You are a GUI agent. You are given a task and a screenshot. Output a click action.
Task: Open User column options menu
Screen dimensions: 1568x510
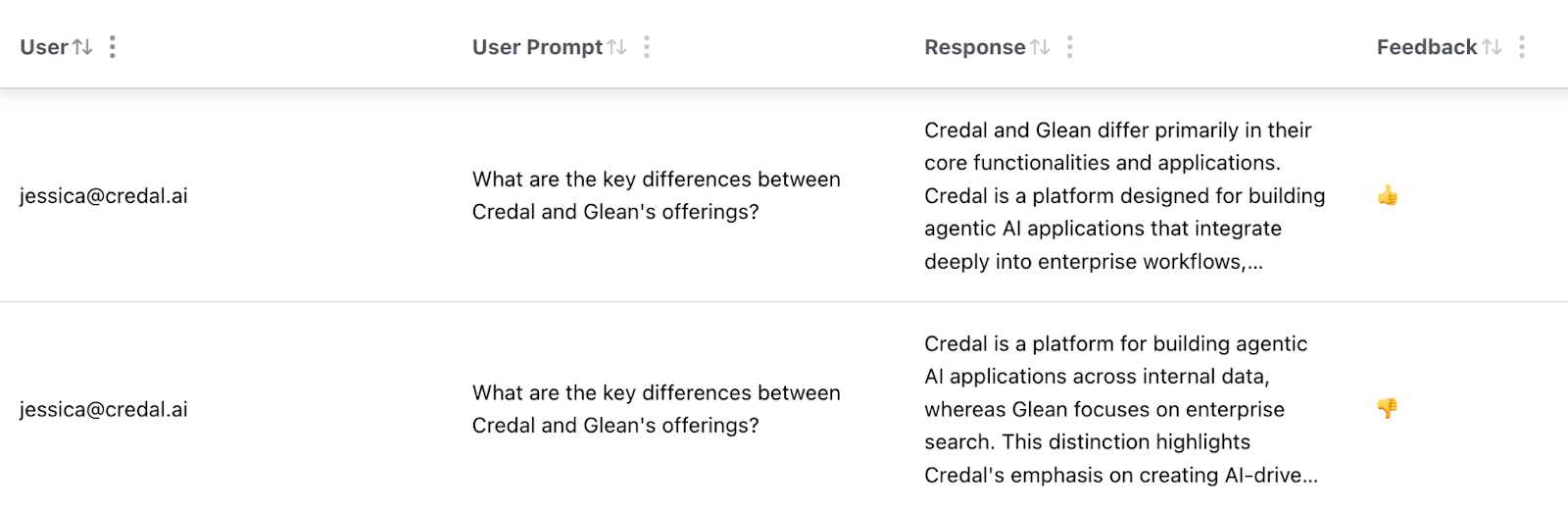(113, 47)
